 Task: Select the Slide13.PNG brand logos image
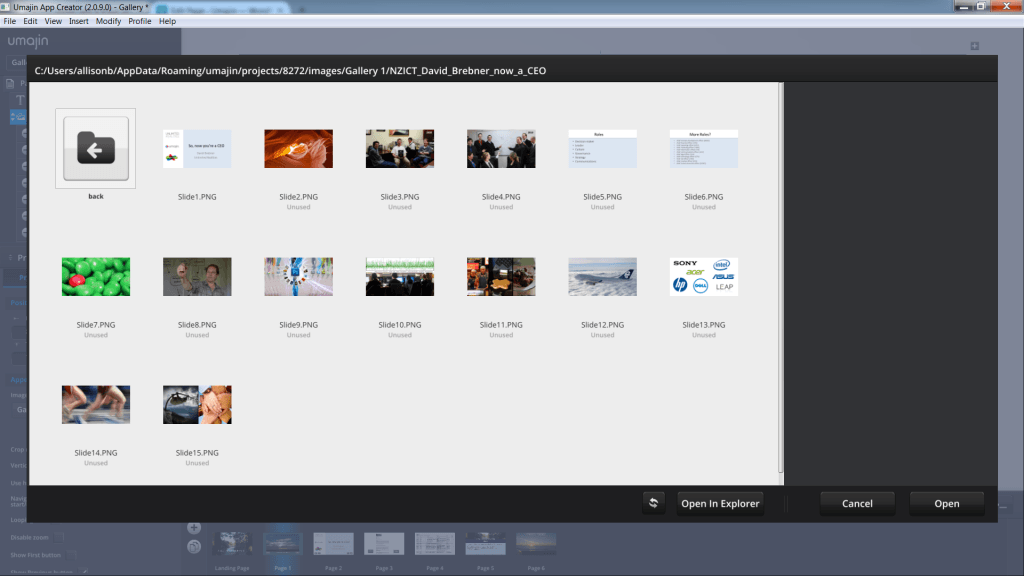[704, 276]
